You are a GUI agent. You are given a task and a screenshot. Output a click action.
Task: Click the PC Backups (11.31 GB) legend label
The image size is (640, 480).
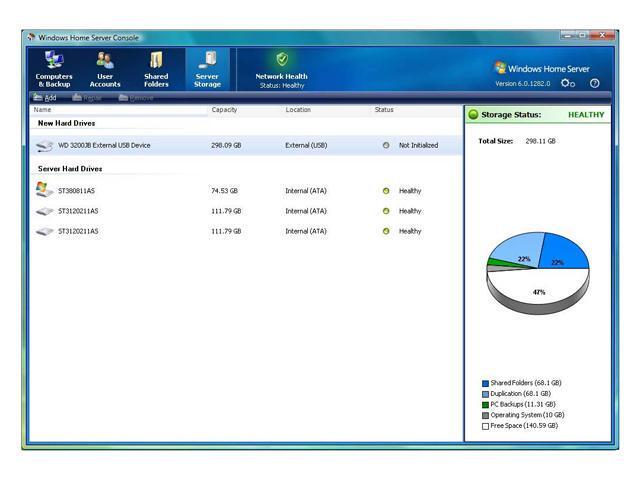(x=523, y=404)
